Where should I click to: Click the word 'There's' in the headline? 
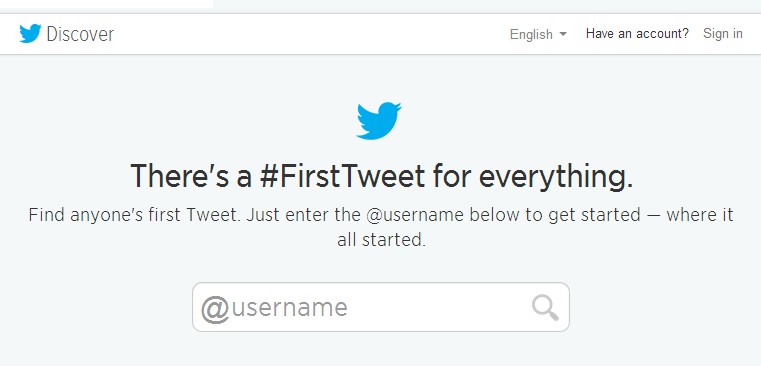179,176
